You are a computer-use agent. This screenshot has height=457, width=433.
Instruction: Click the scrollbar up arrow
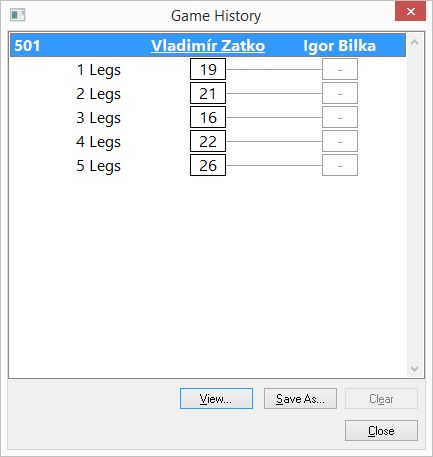(415, 43)
